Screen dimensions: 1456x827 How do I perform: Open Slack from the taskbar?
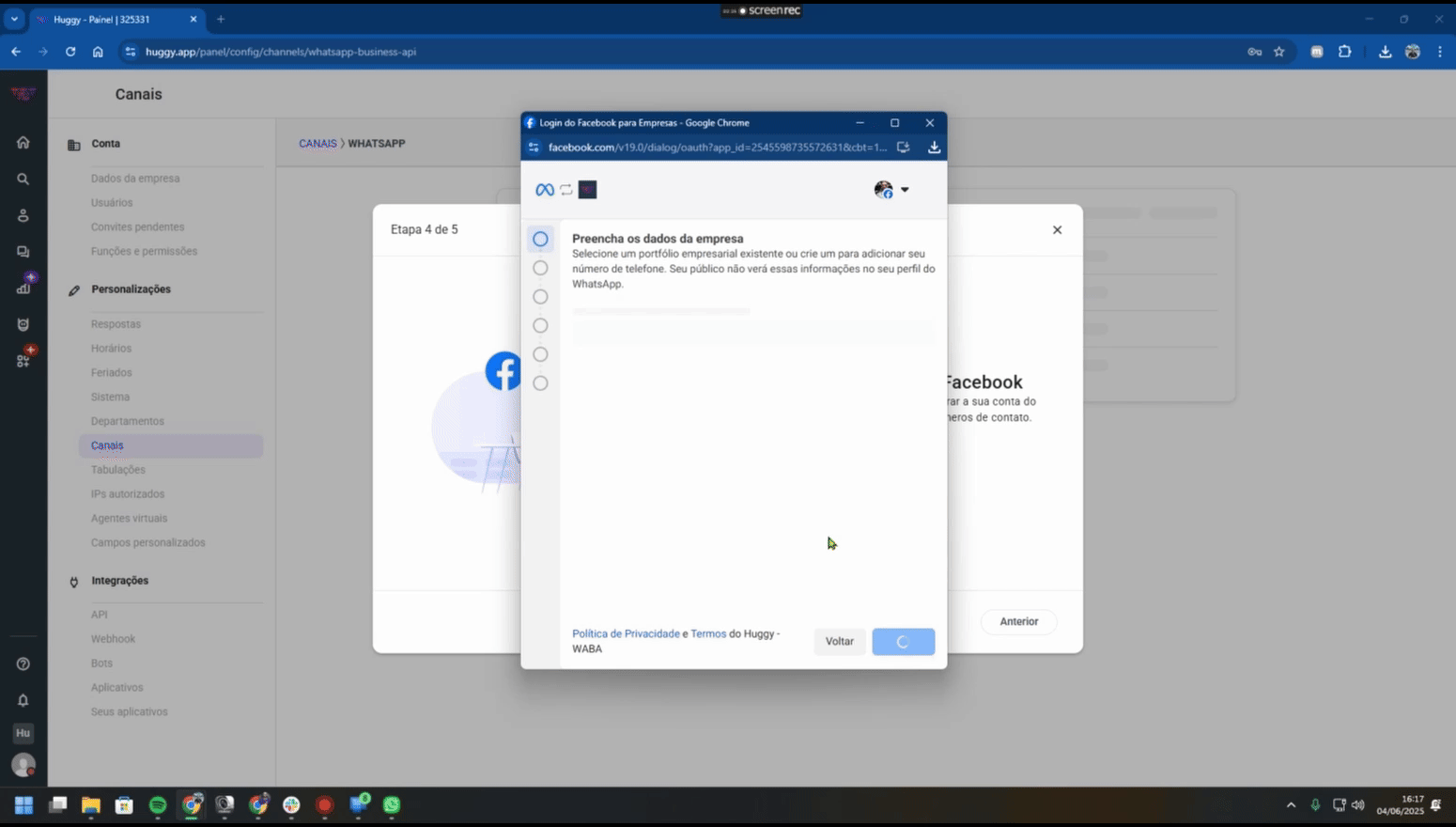(x=291, y=804)
